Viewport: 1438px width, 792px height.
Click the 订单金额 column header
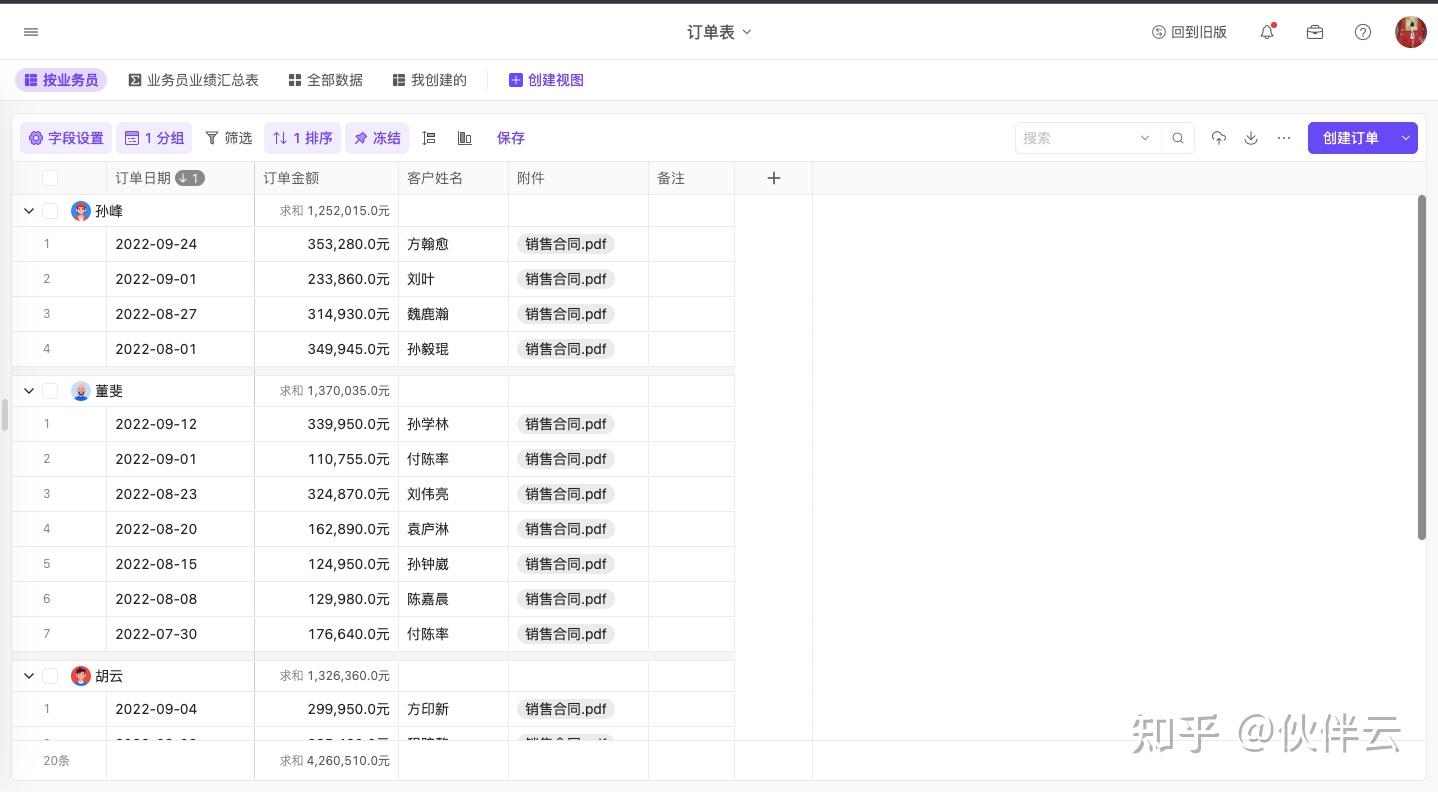(326, 178)
